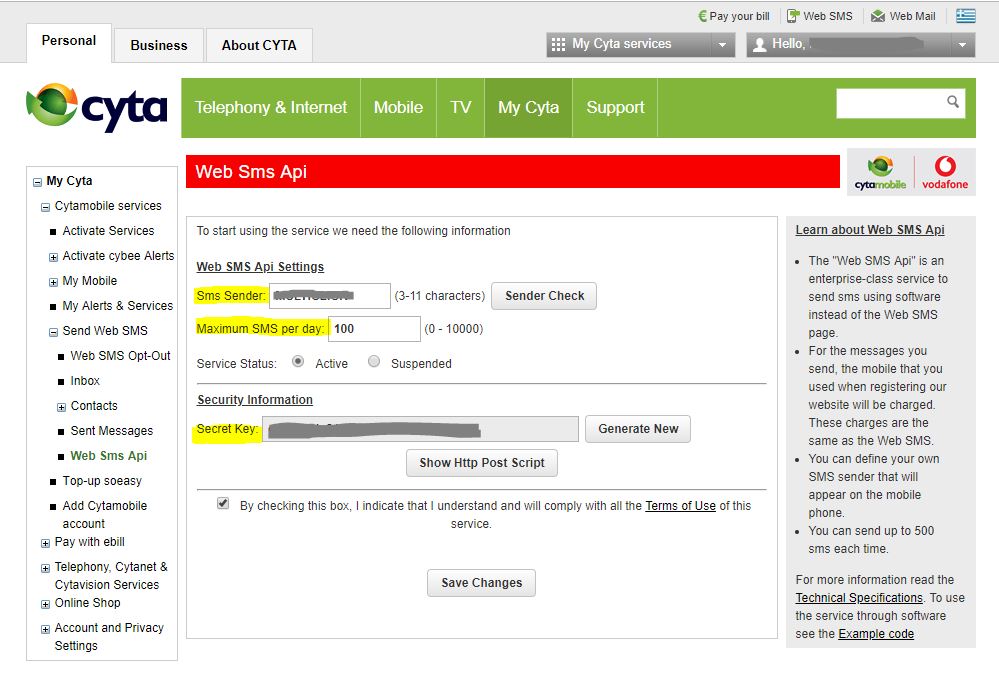Open the About CYTA tab

(x=259, y=45)
